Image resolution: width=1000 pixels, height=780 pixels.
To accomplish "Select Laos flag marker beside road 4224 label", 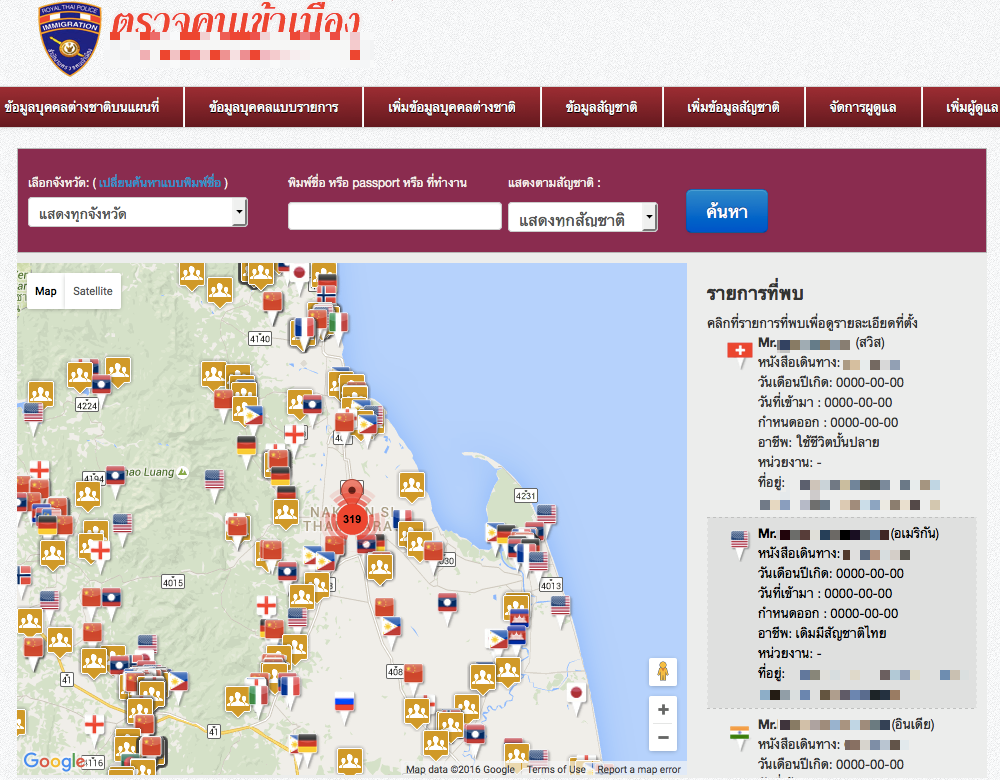I will (x=101, y=388).
